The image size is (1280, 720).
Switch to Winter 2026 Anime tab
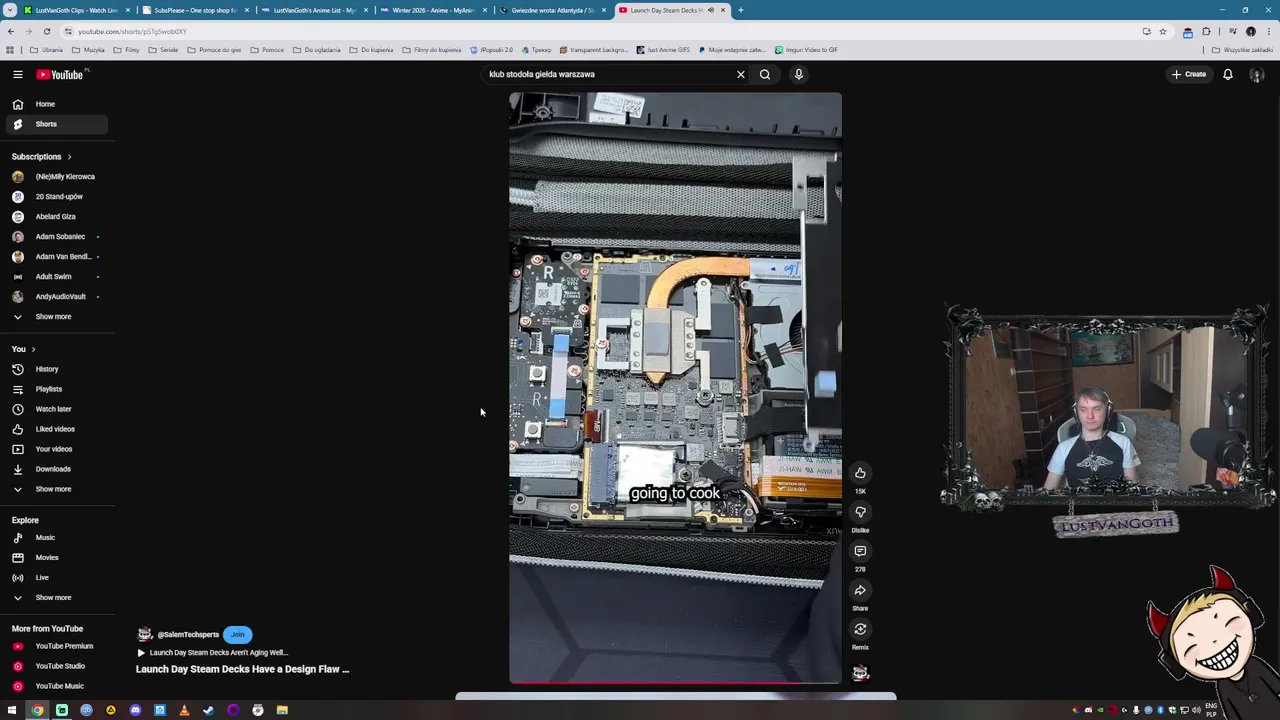(x=433, y=10)
